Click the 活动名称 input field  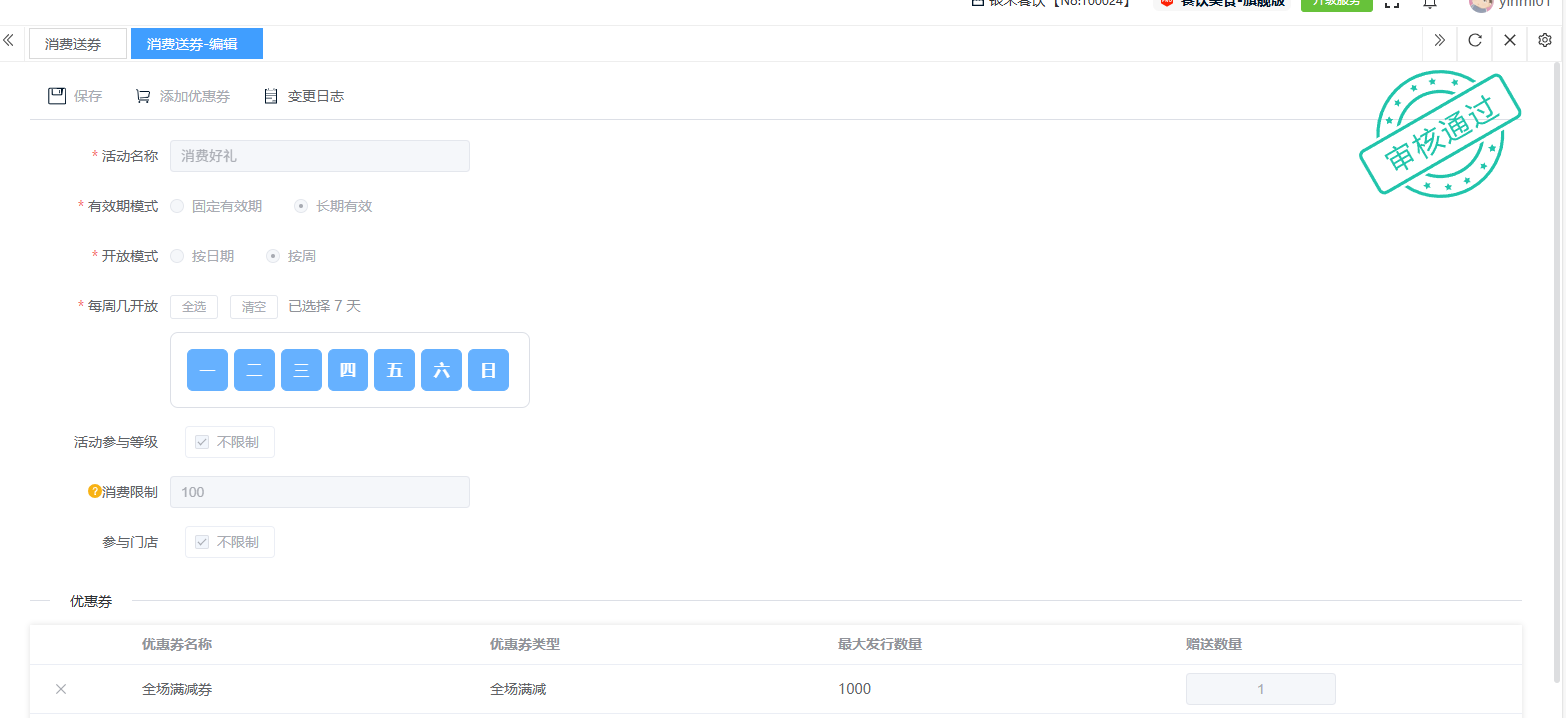[320, 156]
